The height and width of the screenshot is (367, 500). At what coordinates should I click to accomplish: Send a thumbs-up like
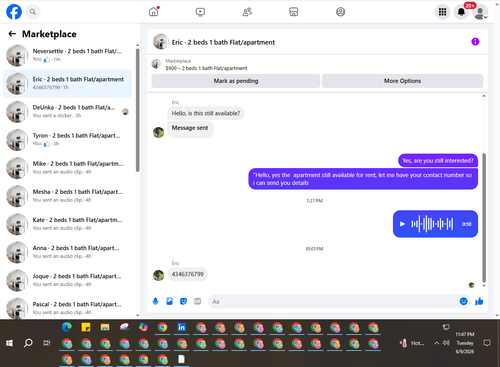click(479, 301)
